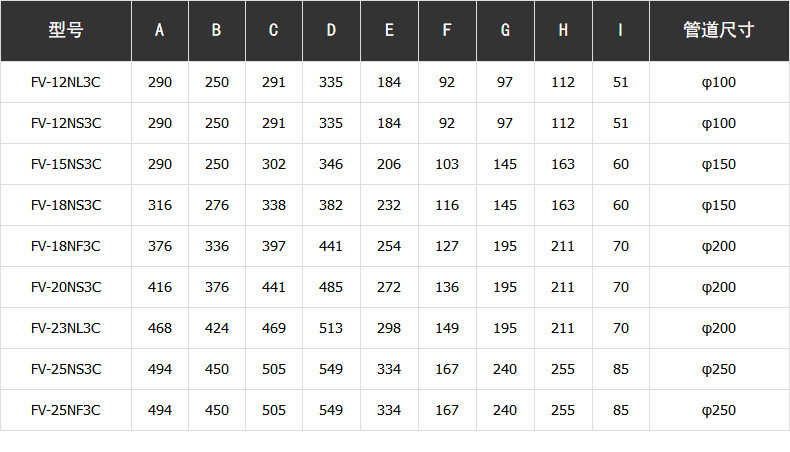Click value 103 in FV-15NS3C row
Image resolution: width=790 pixels, height=452 pixels.
(447, 164)
